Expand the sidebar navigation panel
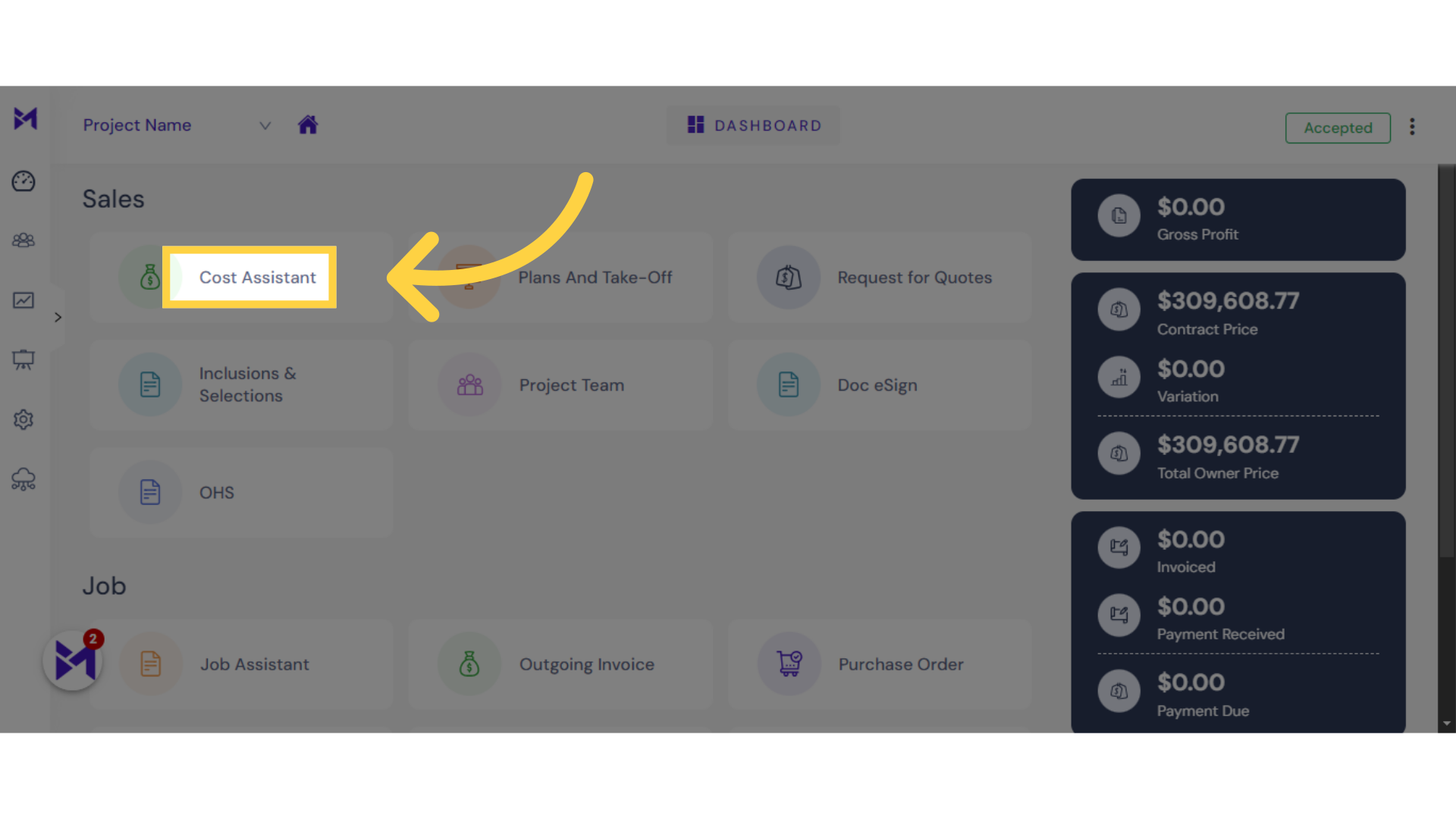1456x819 pixels. pyautogui.click(x=57, y=318)
